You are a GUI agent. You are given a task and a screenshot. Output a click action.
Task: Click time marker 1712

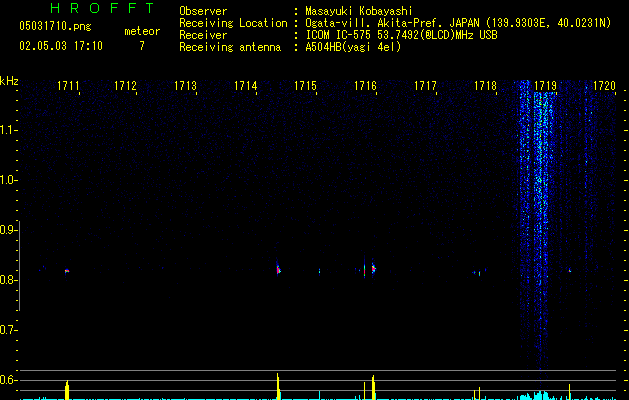[x=126, y=86]
